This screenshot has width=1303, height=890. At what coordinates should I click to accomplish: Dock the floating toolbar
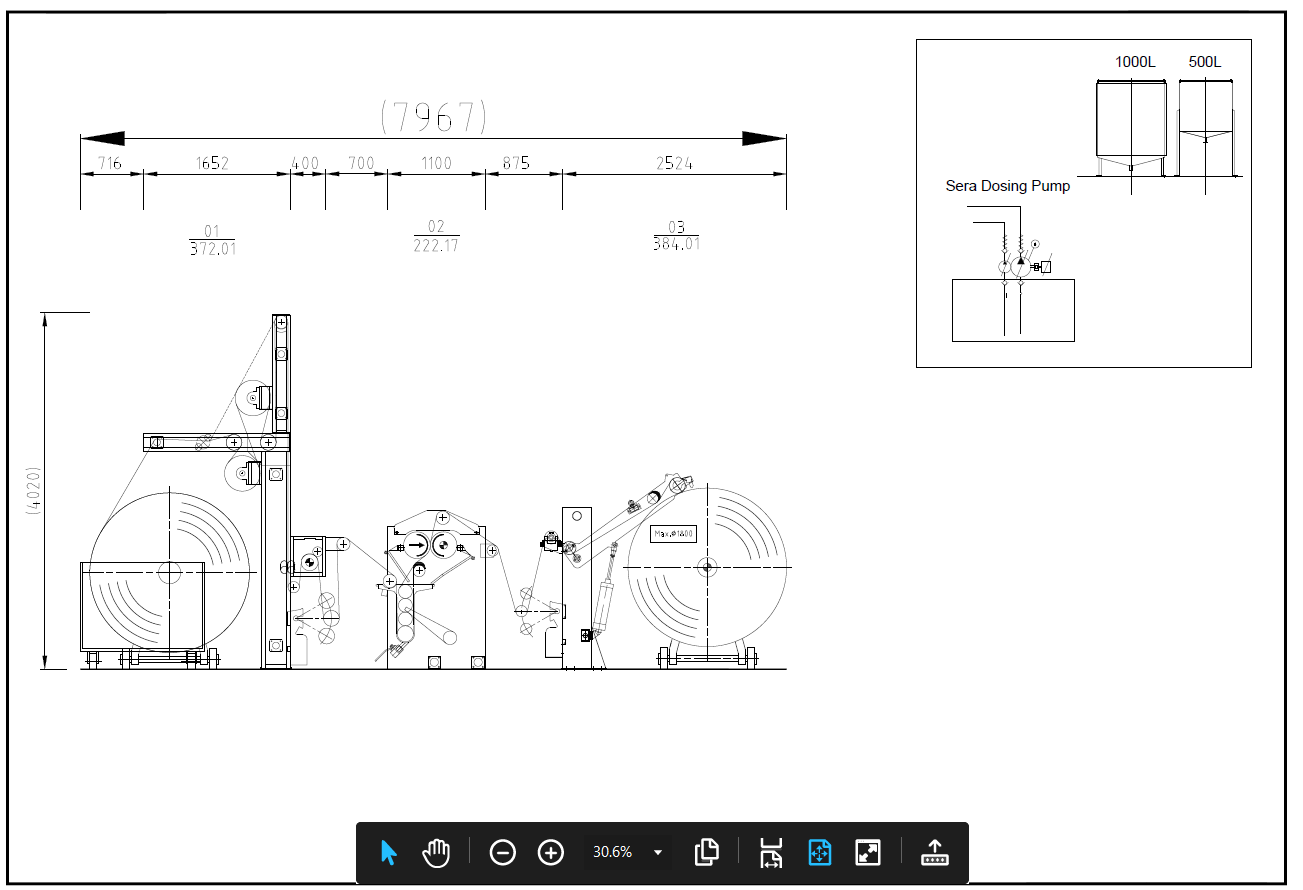pos(934,852)
